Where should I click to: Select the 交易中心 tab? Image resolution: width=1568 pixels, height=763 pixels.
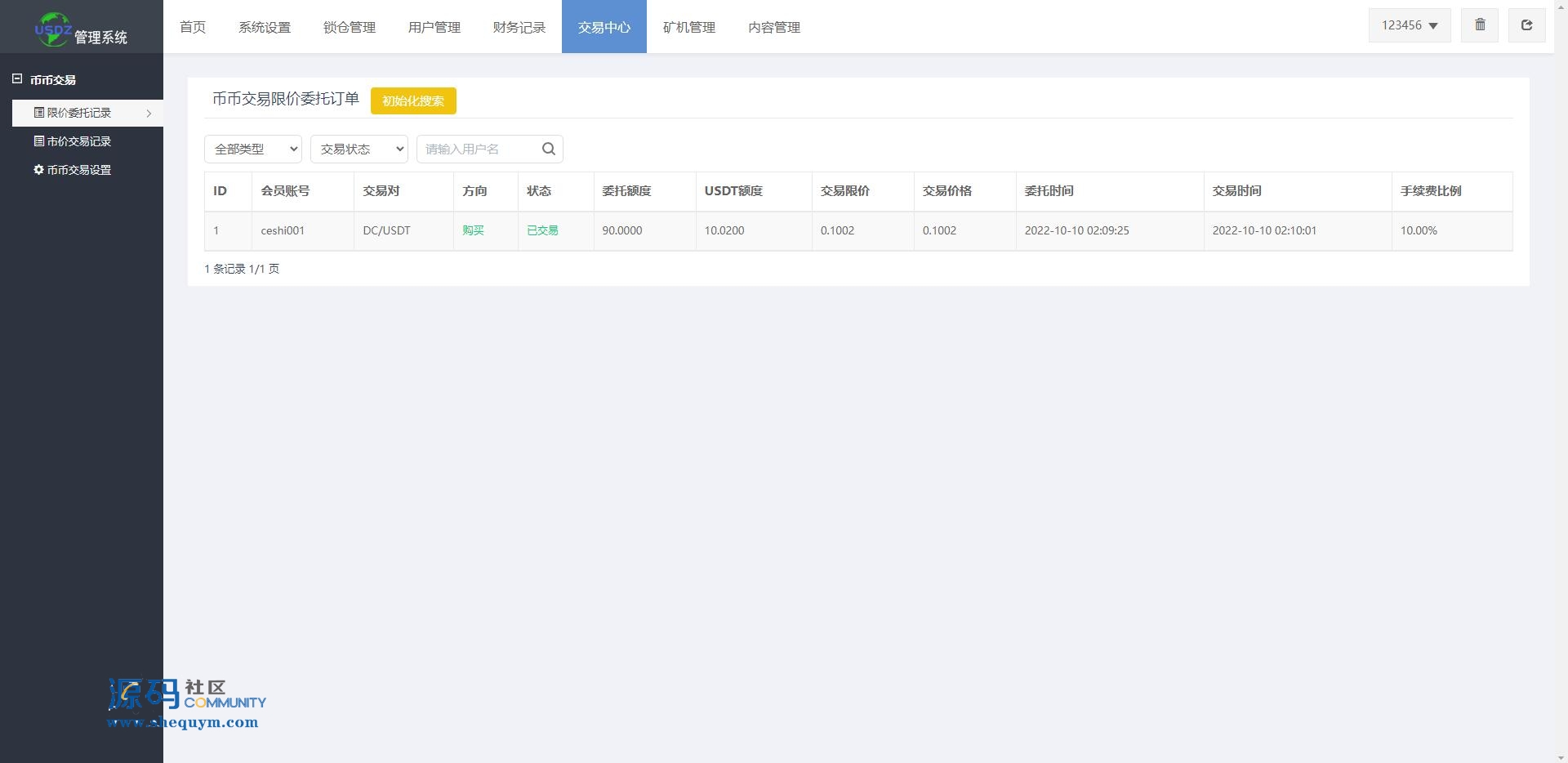click(604, 27)
